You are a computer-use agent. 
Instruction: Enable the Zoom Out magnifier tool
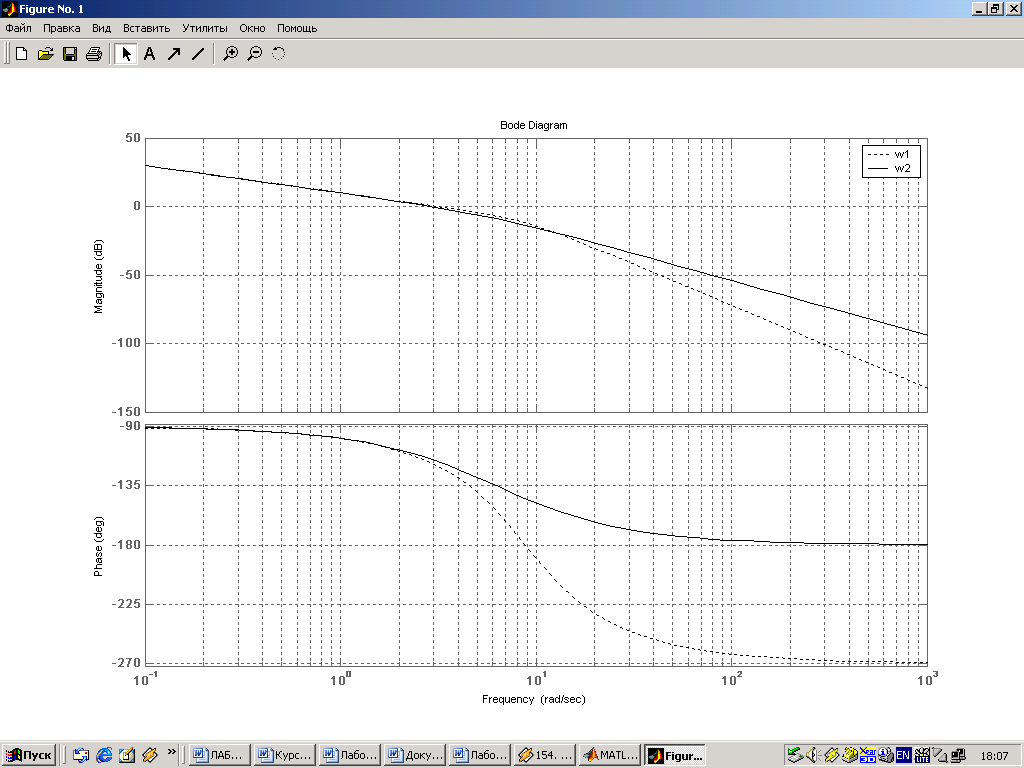tap(255, 54)
